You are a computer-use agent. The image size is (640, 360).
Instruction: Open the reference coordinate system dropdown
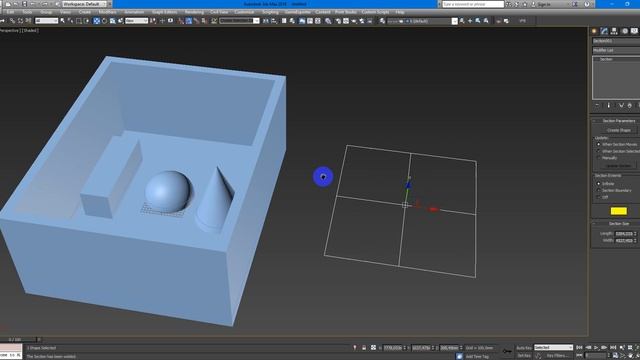pos(137,20)
